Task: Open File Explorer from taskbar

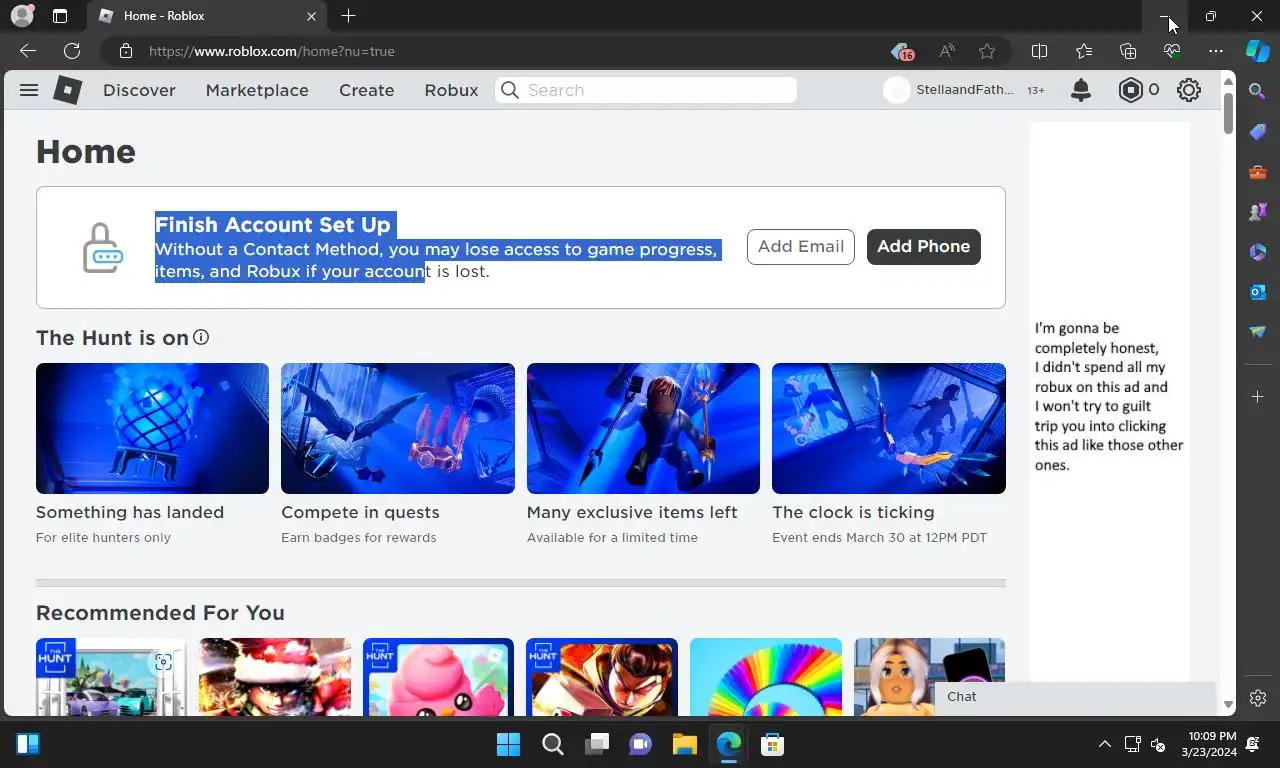Action: 684,744
